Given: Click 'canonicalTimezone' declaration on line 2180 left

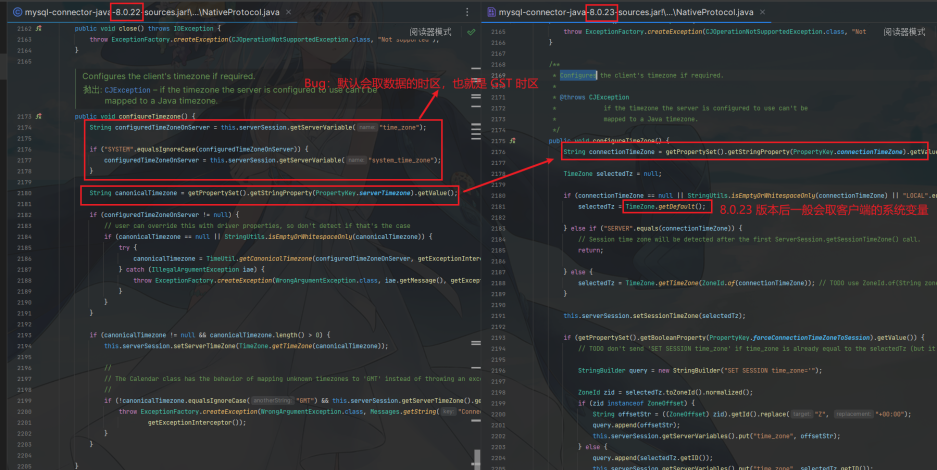Looking at the screenshot, I should tap(146, 193).
